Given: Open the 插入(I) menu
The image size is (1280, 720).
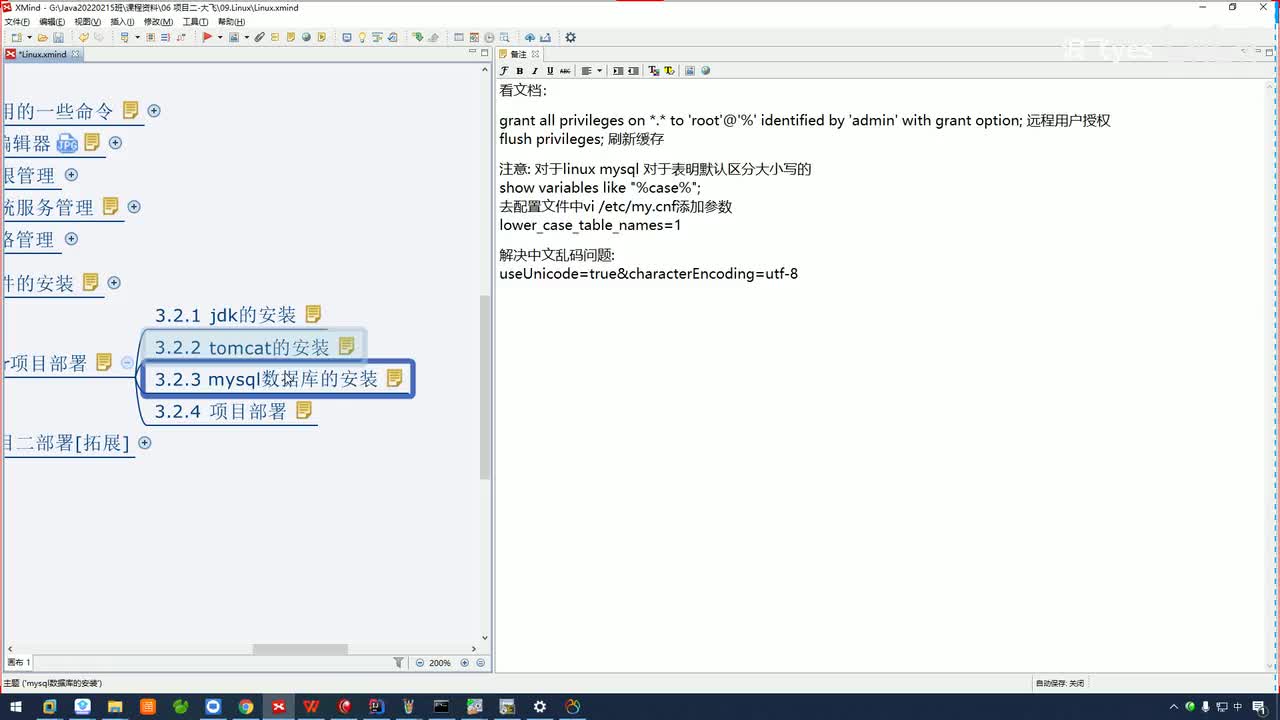Looking at the screenshot, I should 122,21.
